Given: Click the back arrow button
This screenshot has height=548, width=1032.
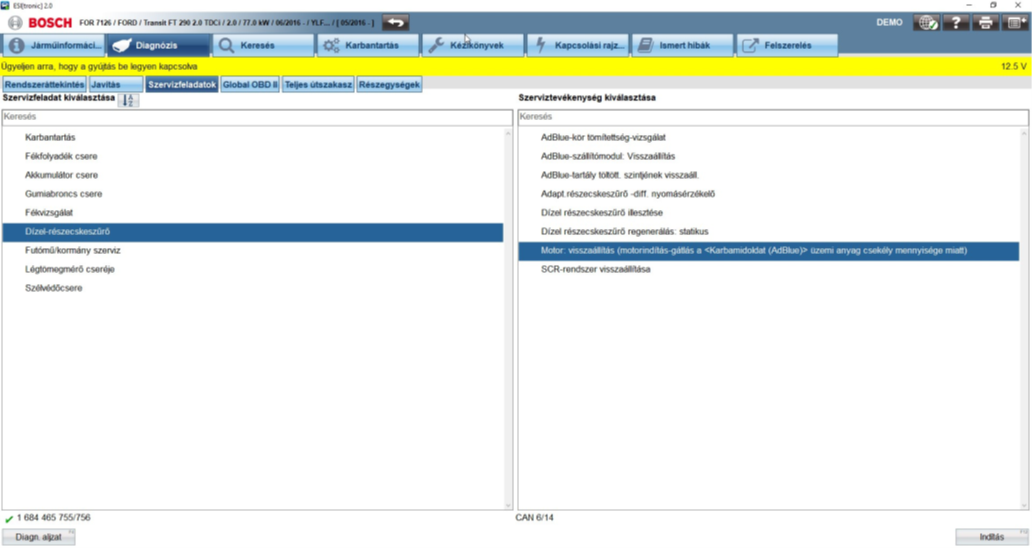Looking at the screenshot, I should click(396, 22).
